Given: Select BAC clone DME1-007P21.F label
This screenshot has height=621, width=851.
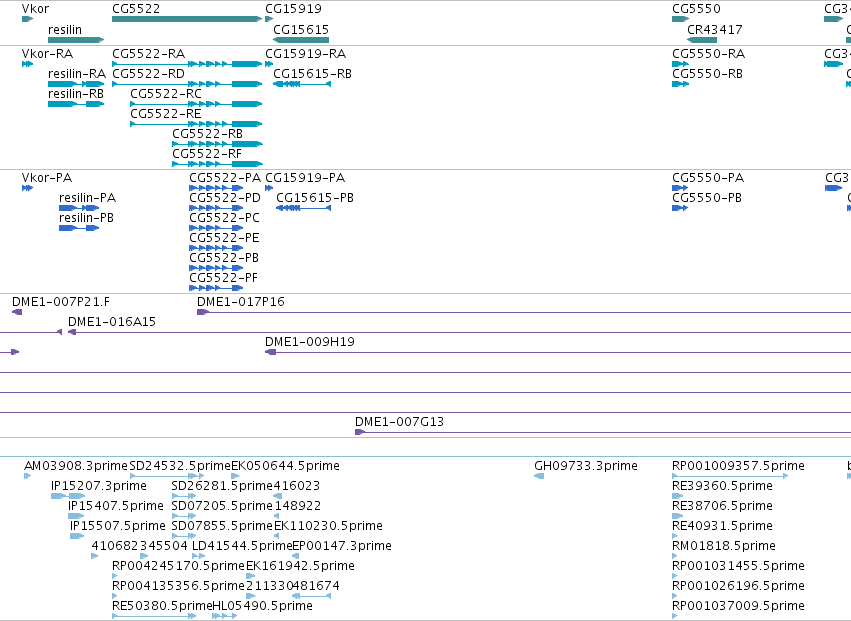Looking at the screenshot, I should click(x=61, y=302).
